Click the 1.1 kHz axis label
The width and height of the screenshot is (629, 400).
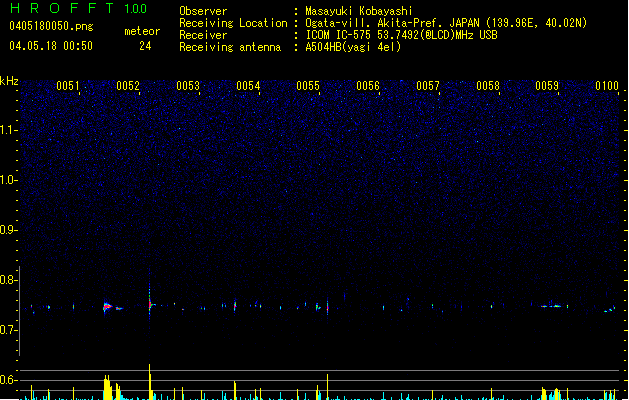coord(9,130)
